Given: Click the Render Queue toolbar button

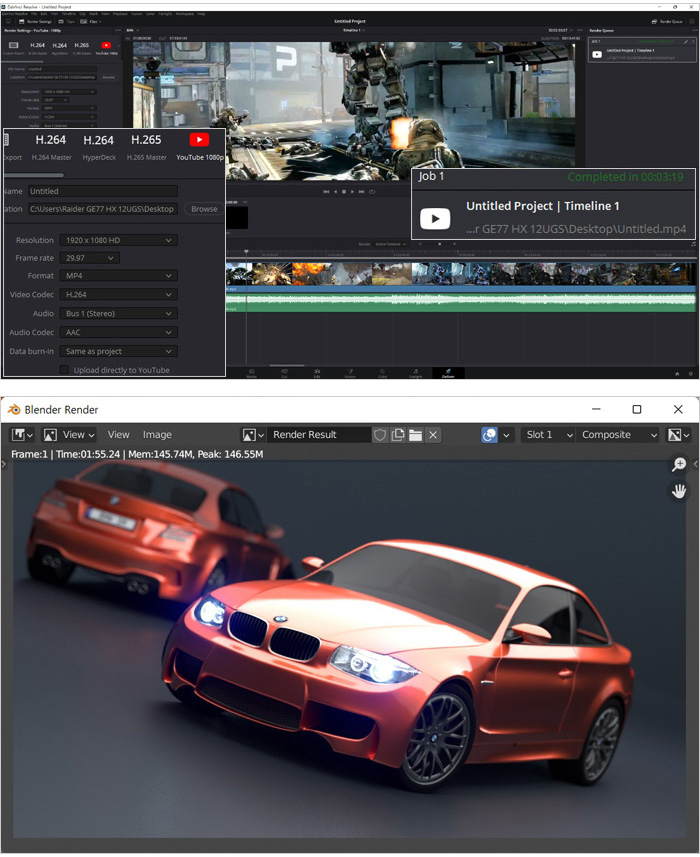Looking at the screenshot, I should (x=667, y=21).
